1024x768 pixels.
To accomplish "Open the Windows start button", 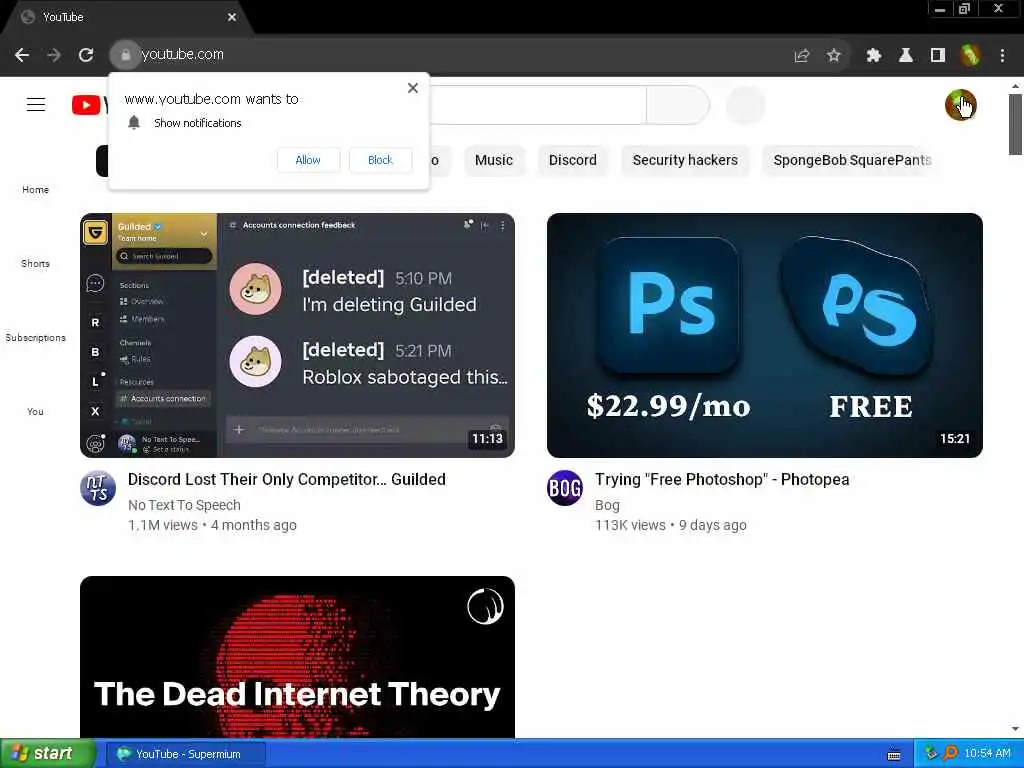I will pyautogui.click(x=48, y=754).
